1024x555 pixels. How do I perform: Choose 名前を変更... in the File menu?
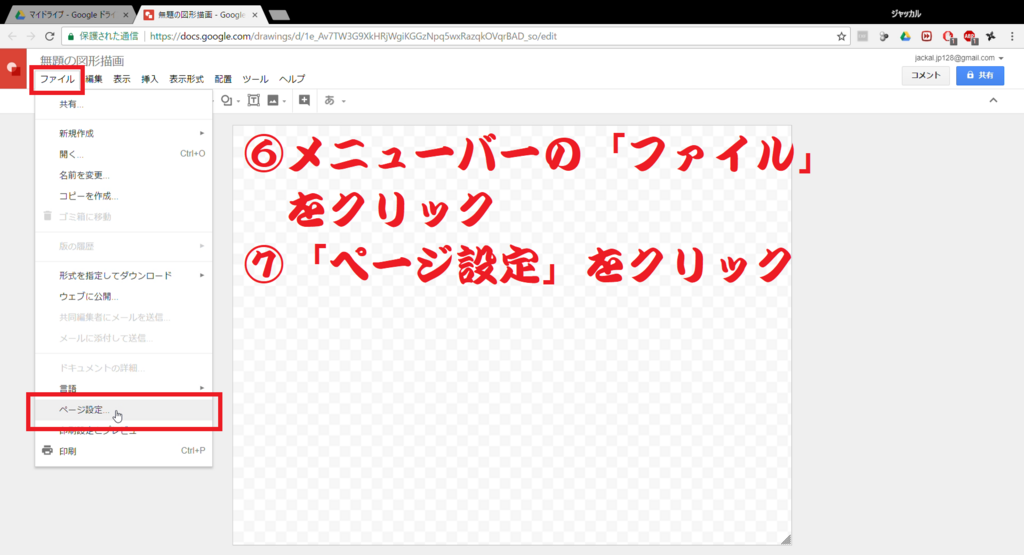pos(123,175)
